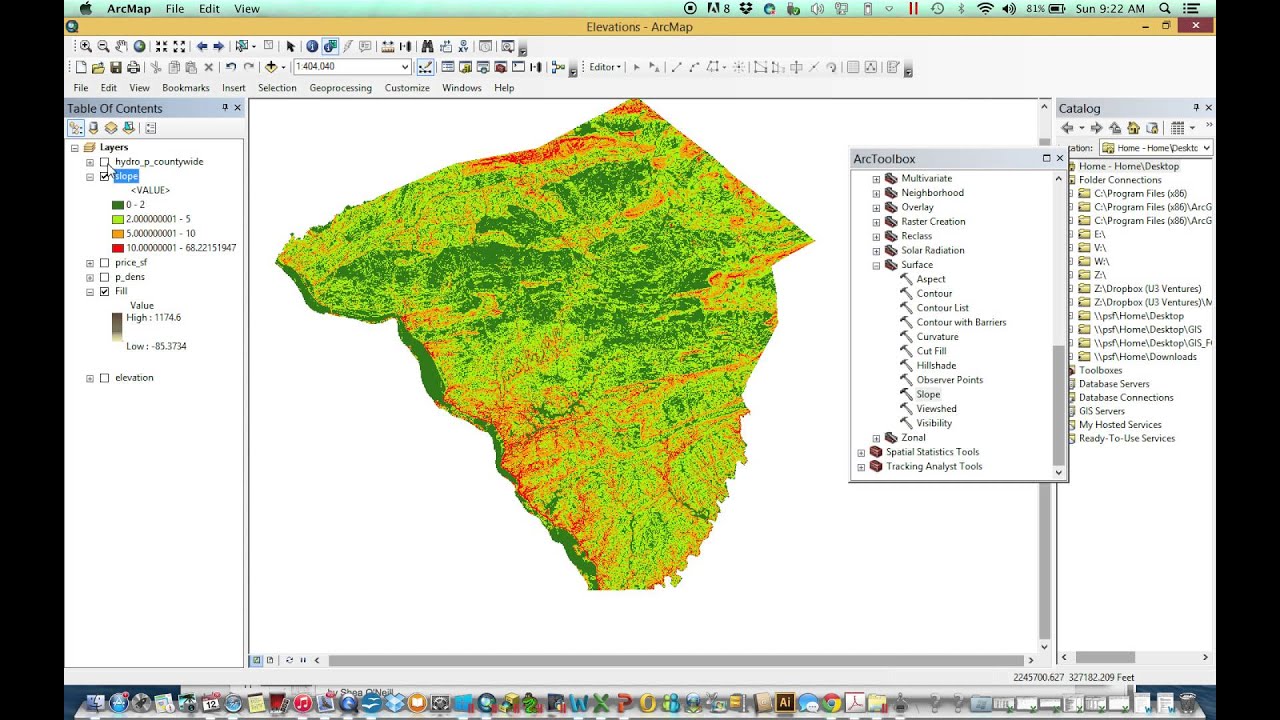The width and height of the screenshot is (1280, 720).
Task: Select the Measure tool
Action: [x=388, y=46]
